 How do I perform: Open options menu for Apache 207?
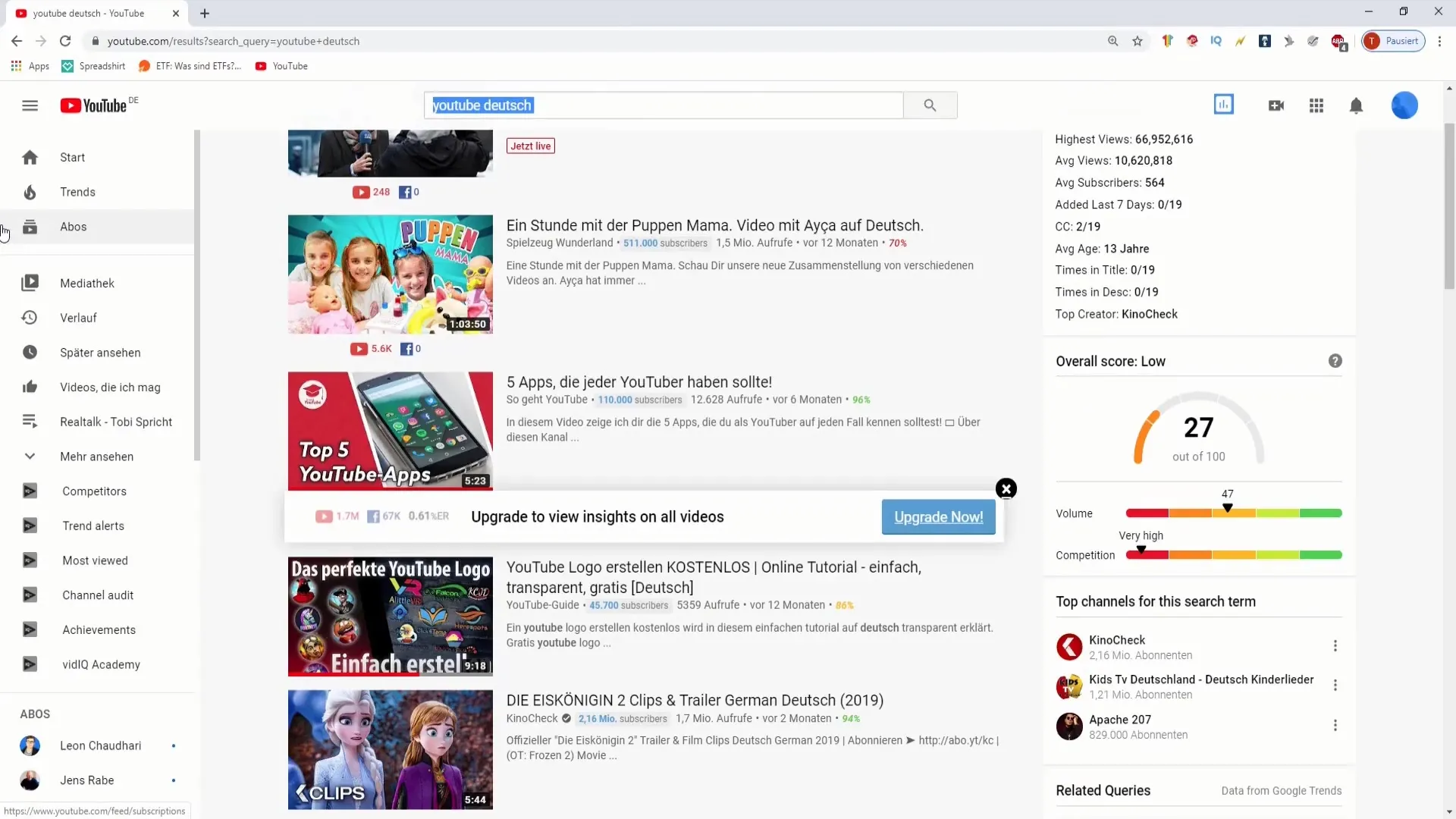point(1335,726)
